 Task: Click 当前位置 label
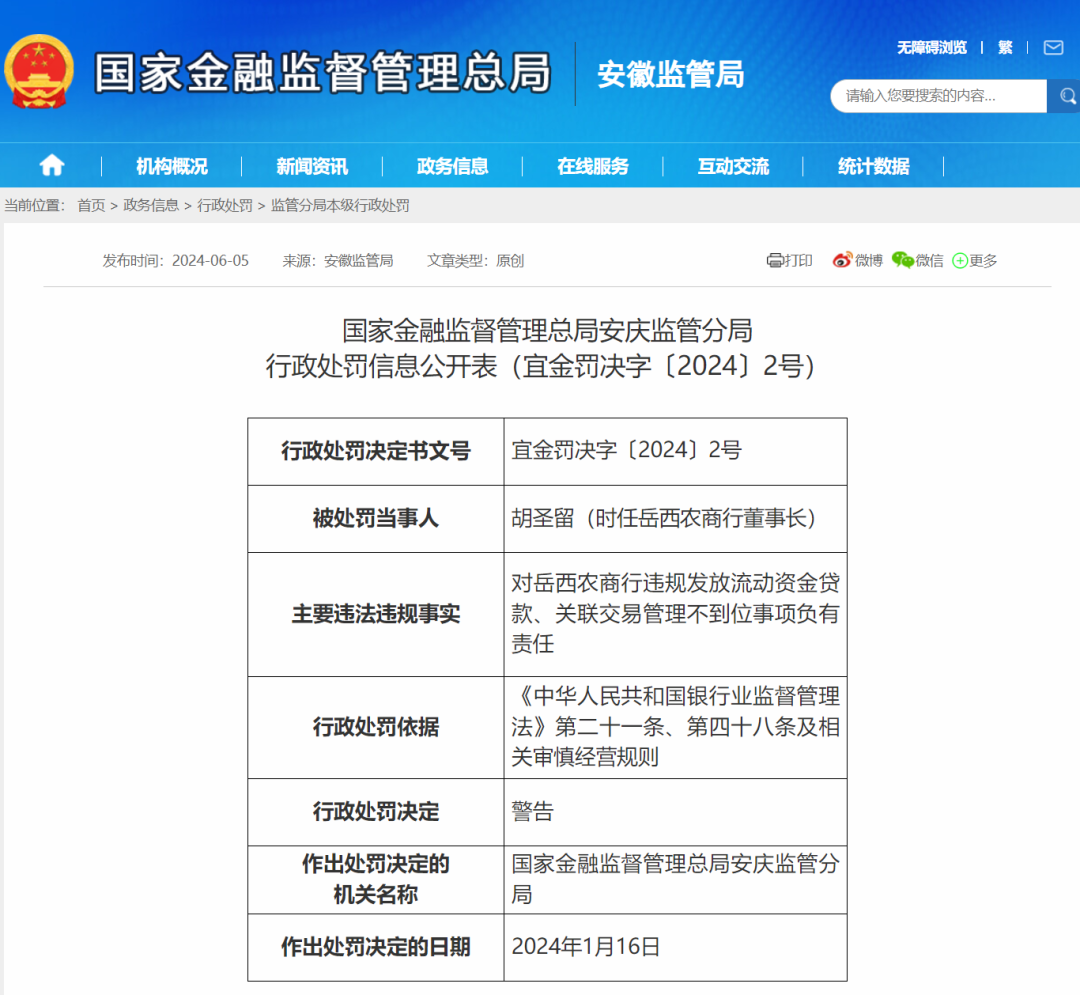(34, 205)
